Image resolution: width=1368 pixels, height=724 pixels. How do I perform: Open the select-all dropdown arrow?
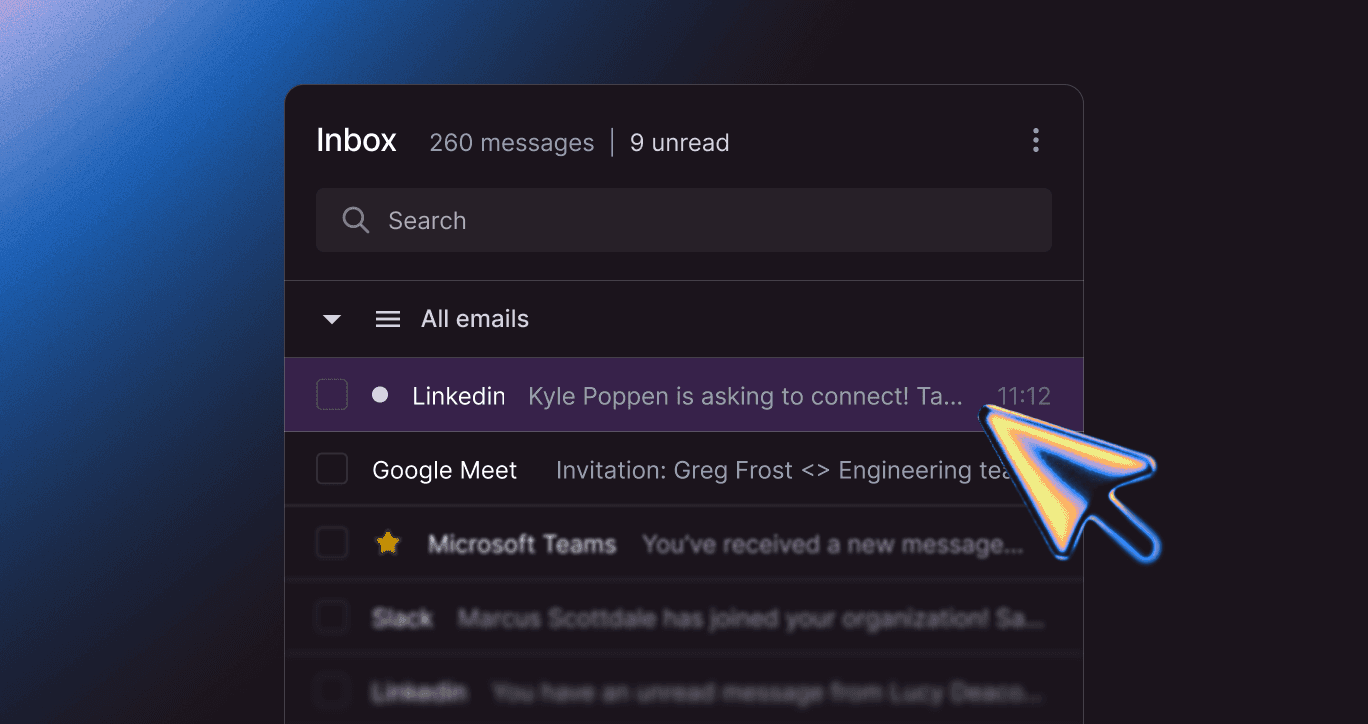pyautogui.click(x=331, y=318)
